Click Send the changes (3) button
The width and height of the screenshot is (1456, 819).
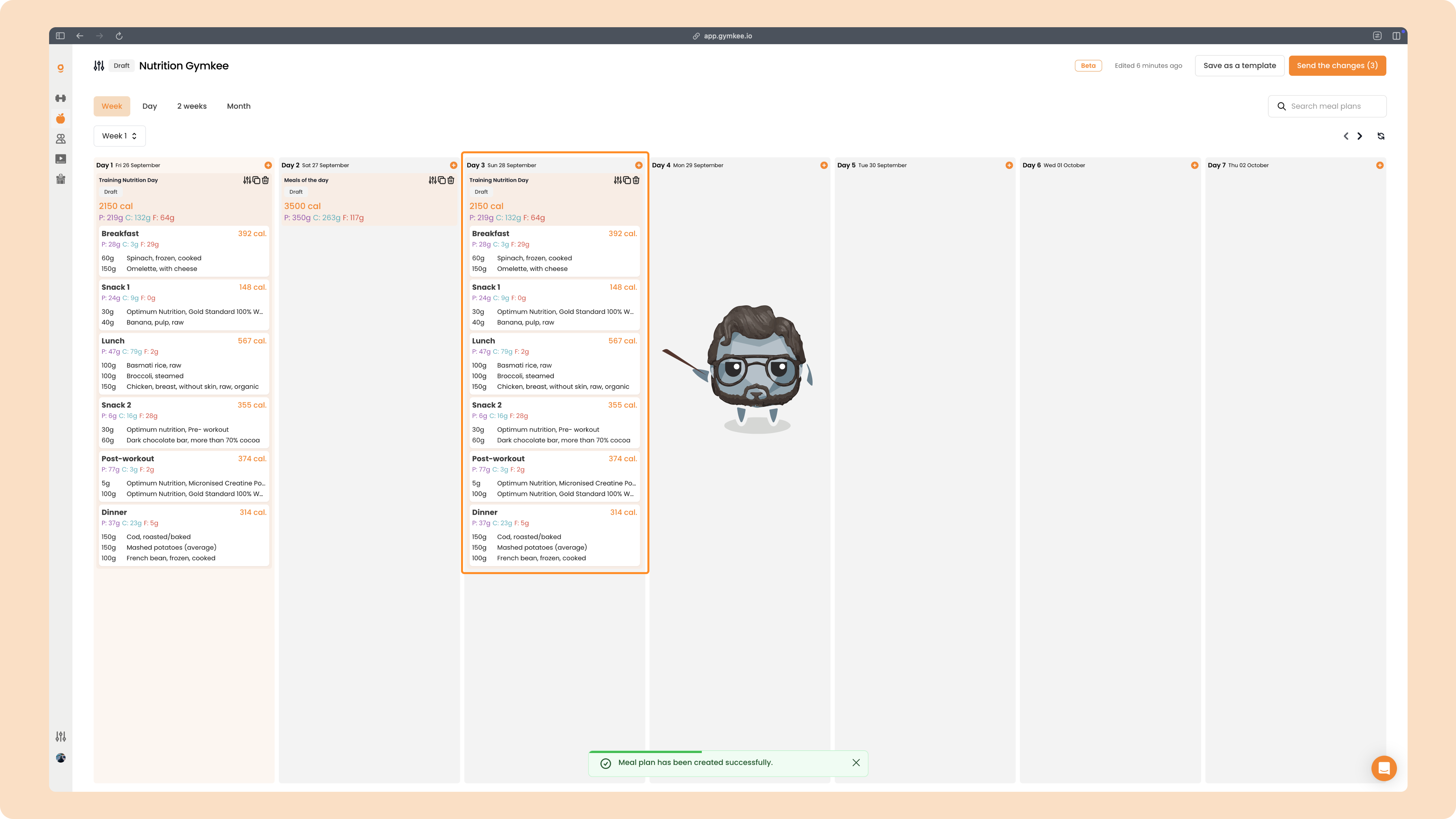[x=1337, y=66]
